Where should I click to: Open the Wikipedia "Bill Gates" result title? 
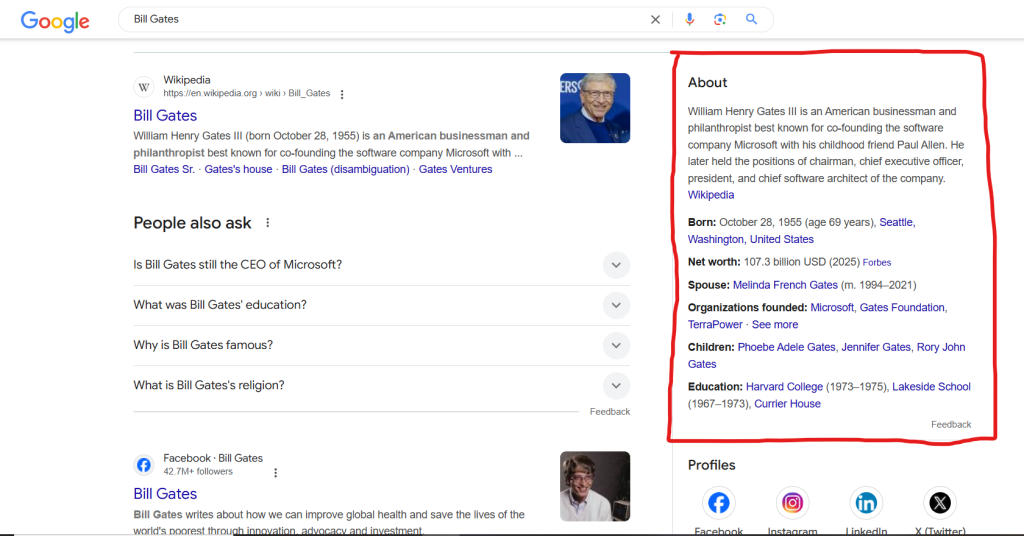[x=165, y=115]
